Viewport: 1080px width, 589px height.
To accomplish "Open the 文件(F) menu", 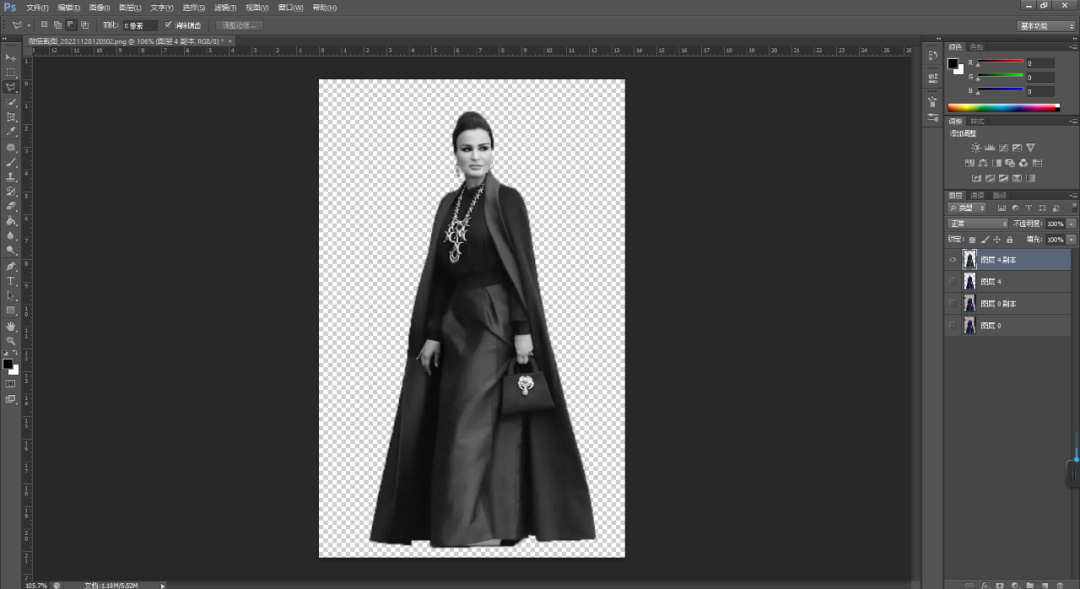I will coord(37,8).
